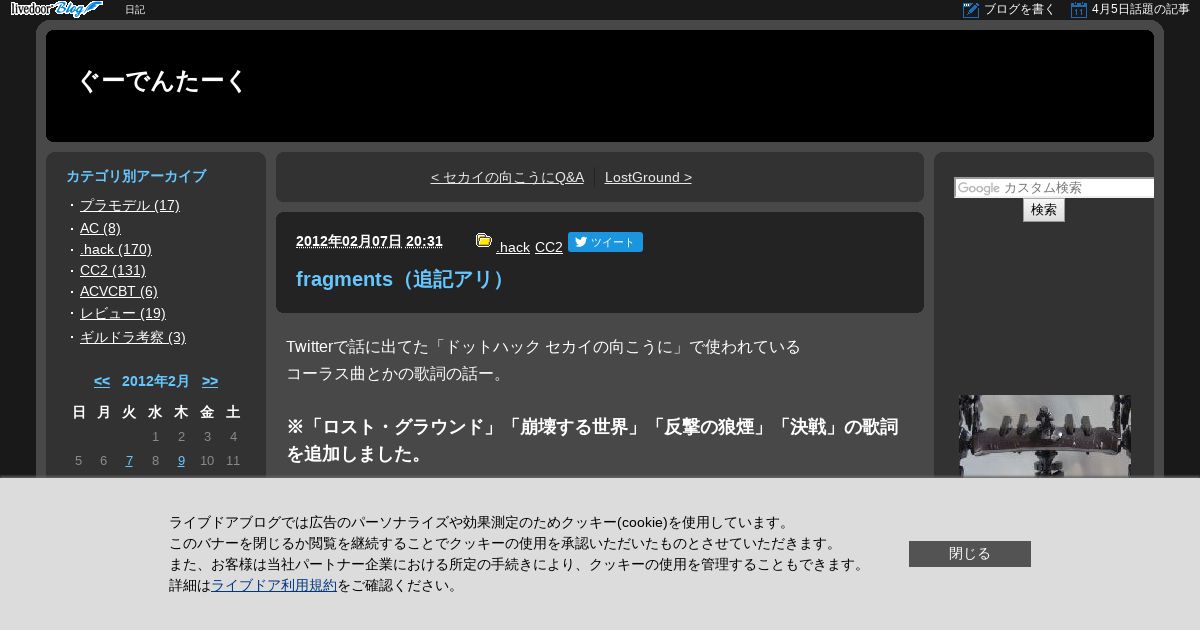
Task: Click the ブログを書く pencil icon
Action: coord(970,10)
